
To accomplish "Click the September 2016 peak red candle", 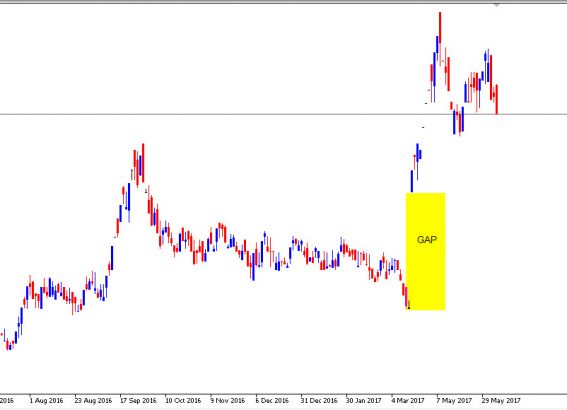I will pos(143,163).
